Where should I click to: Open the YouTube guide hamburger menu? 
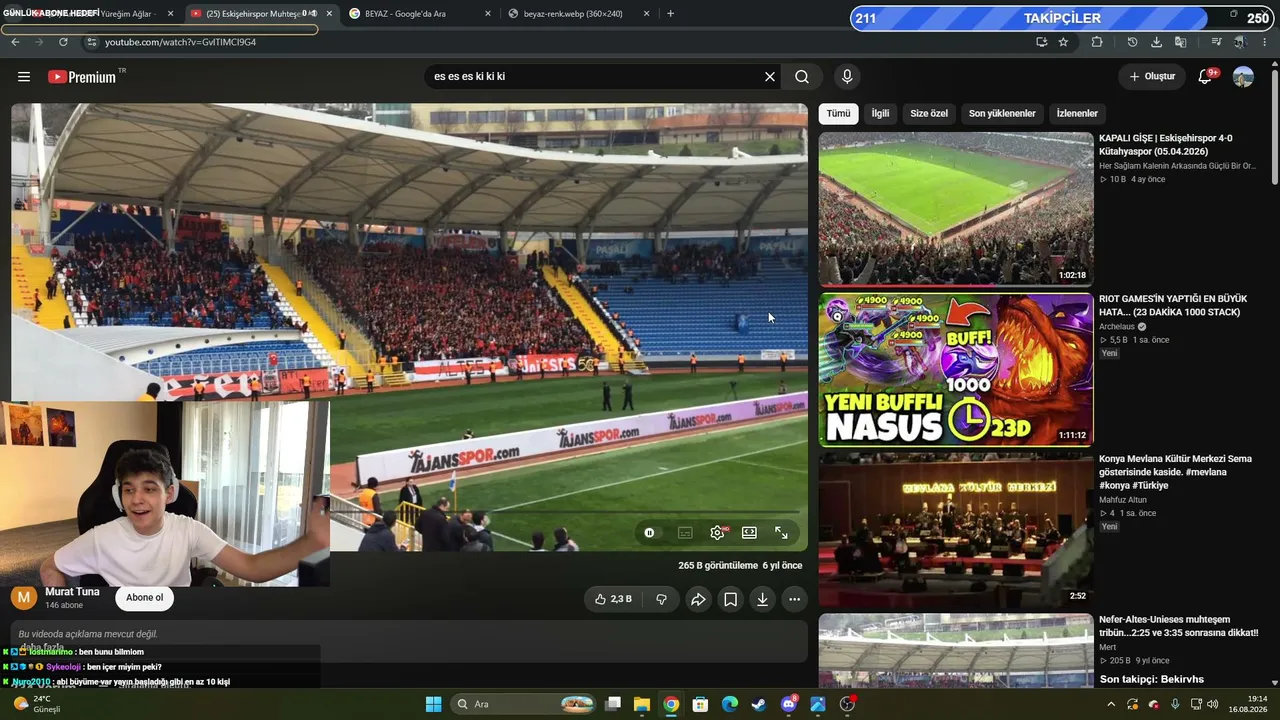[24, 77]
